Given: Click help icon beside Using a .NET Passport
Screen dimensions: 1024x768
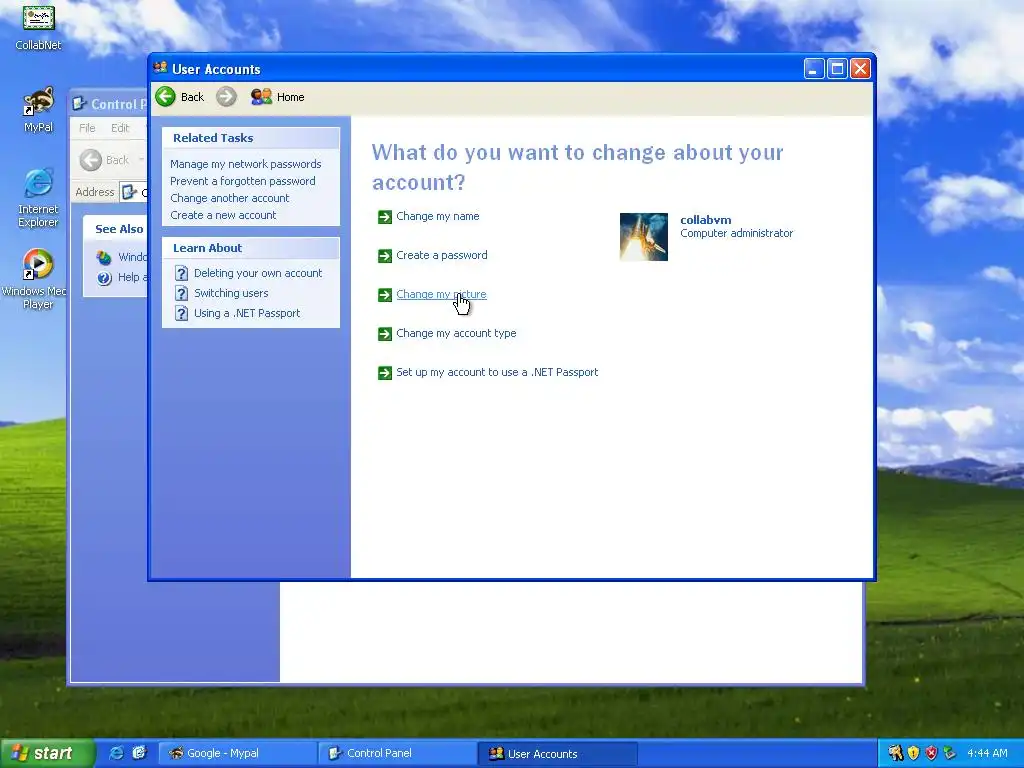Looking at the screenshot, I should pos(182,313).
